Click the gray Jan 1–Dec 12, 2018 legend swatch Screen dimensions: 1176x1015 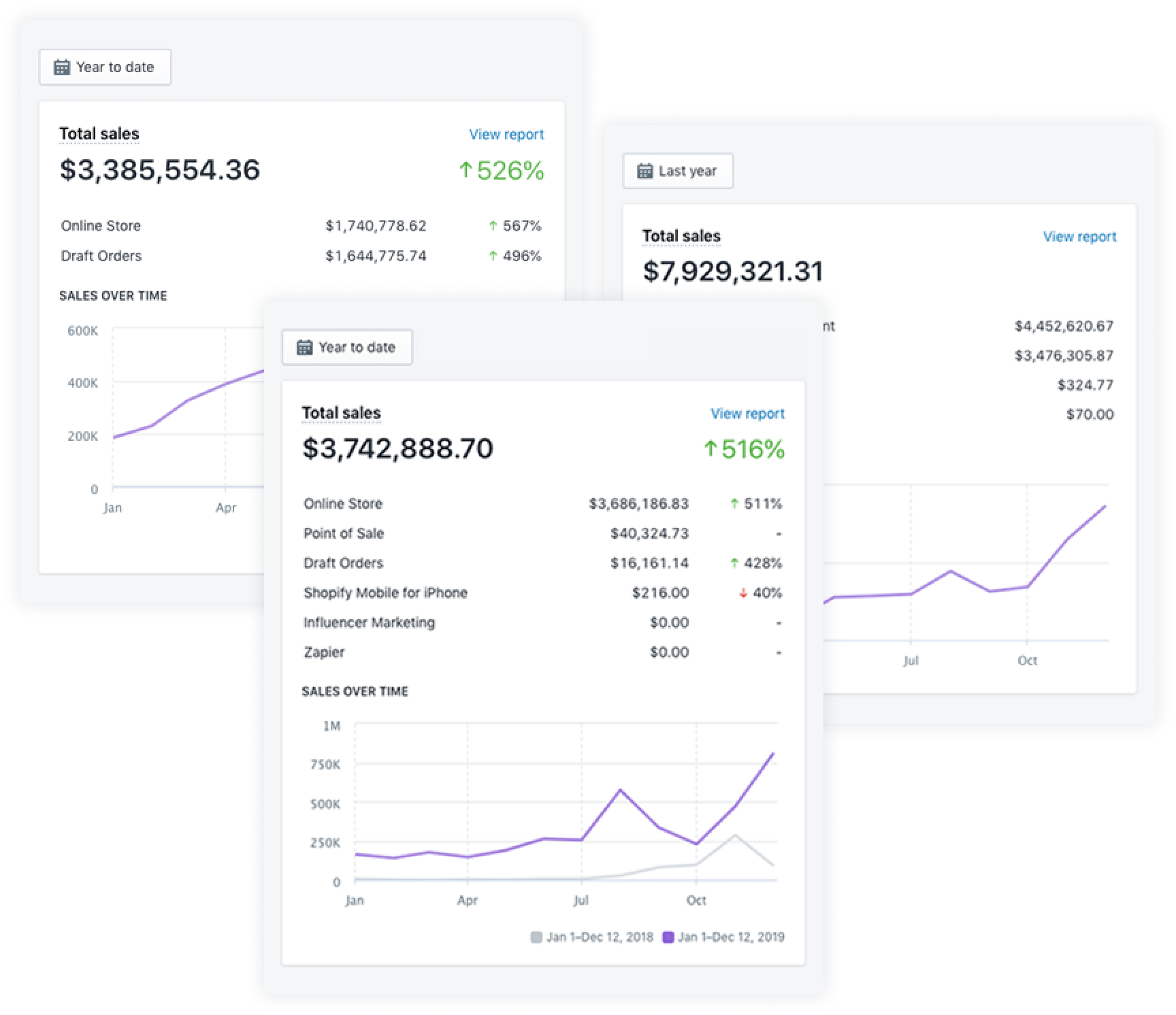(536, 937)
